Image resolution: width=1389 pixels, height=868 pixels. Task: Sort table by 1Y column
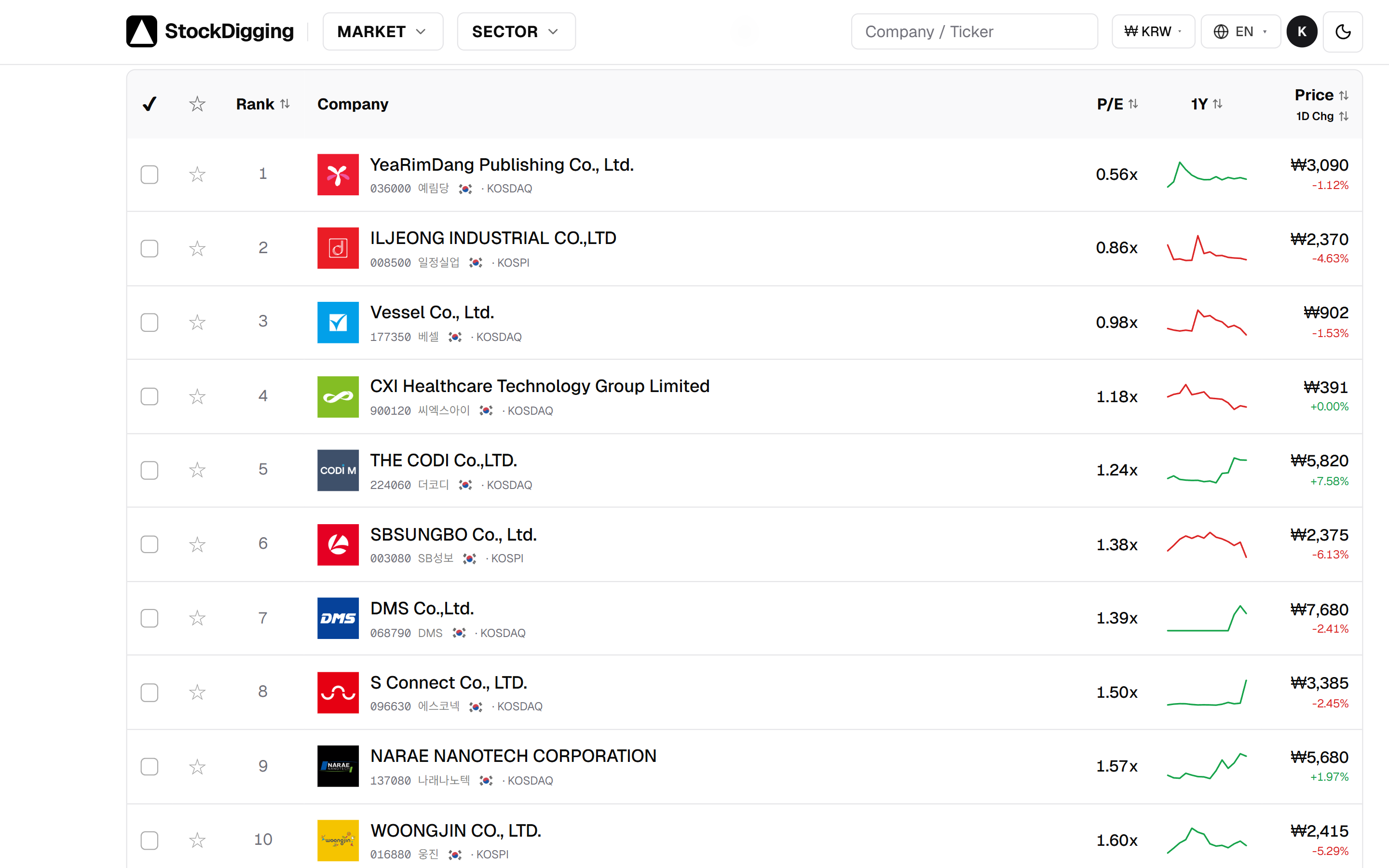click(x=1207, y=104)
